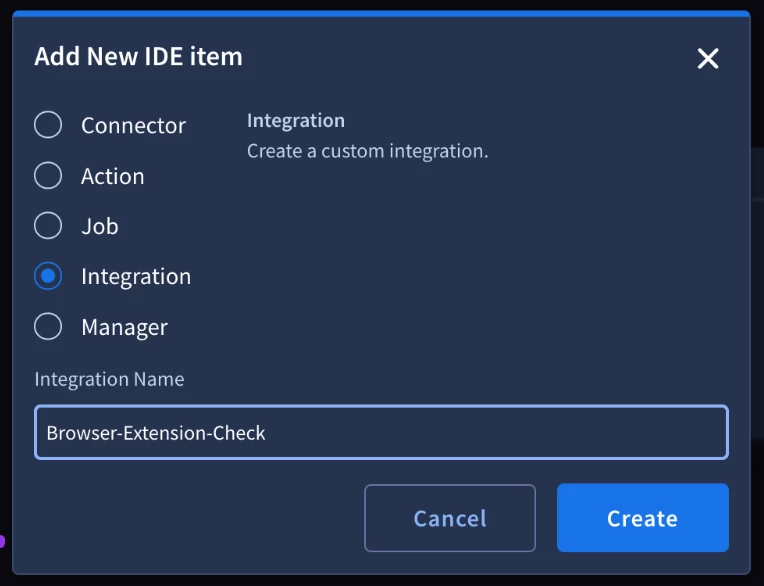Click the Action label text
The height and width of the screenshot is (586, 764).
[x=113, y=176]
